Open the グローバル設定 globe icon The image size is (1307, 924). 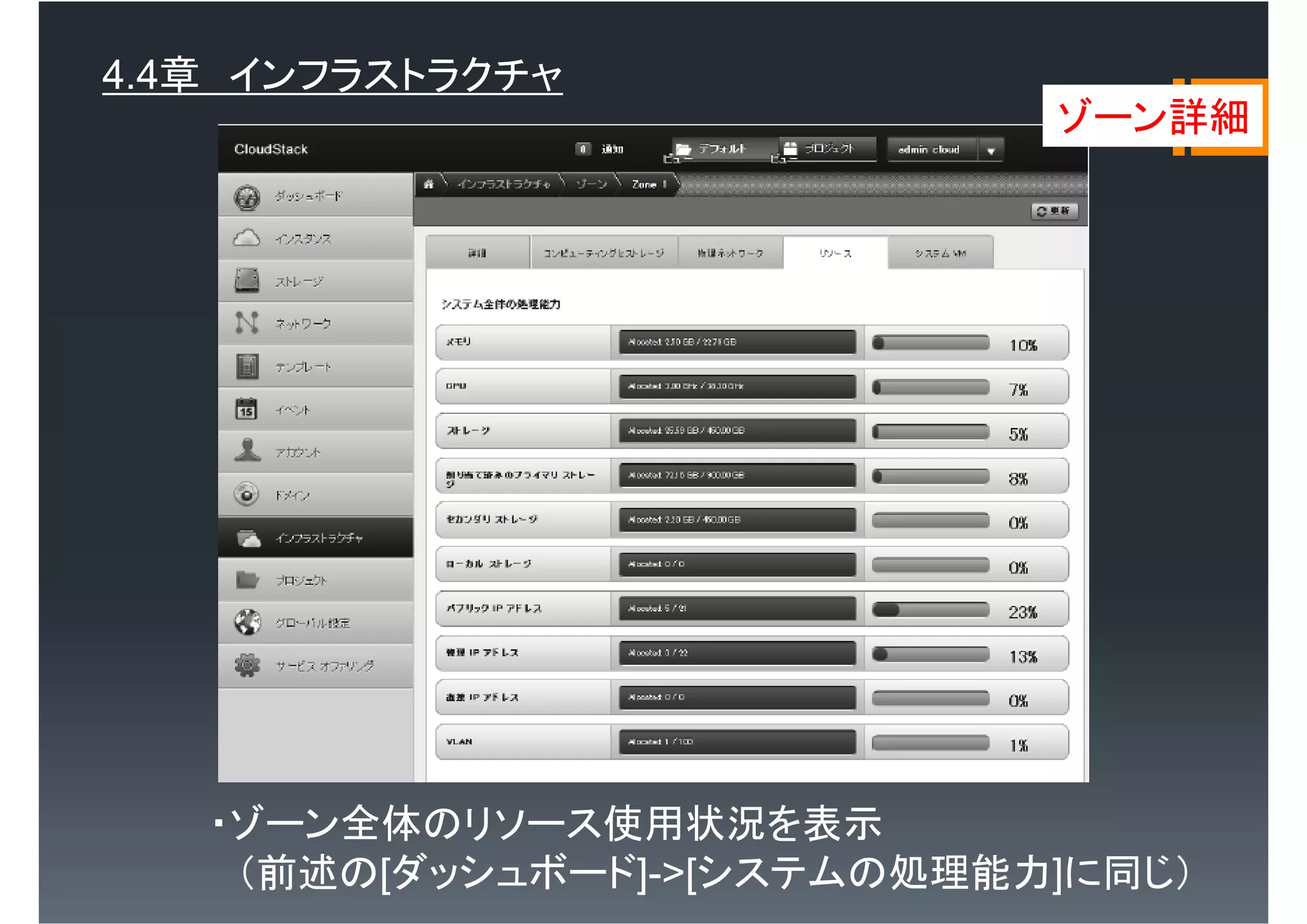point(248,622)
